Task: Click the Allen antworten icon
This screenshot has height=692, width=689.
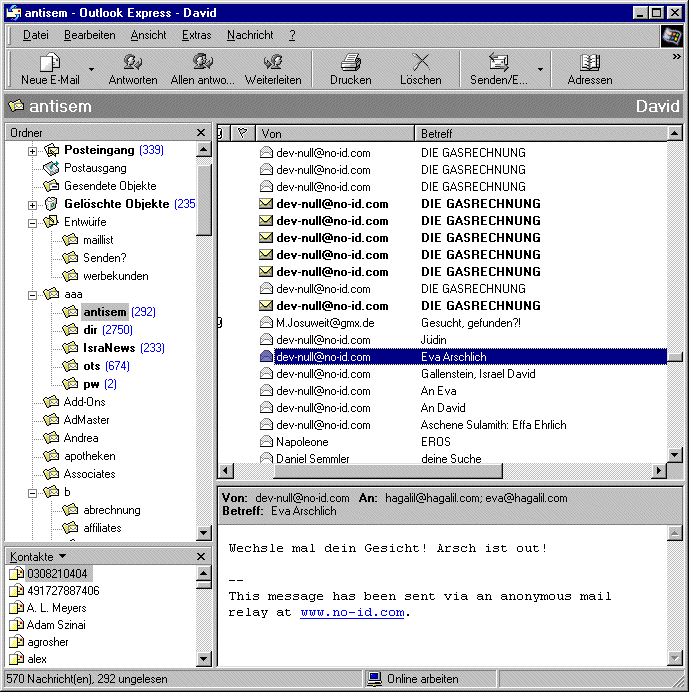Action: point(203,62)
